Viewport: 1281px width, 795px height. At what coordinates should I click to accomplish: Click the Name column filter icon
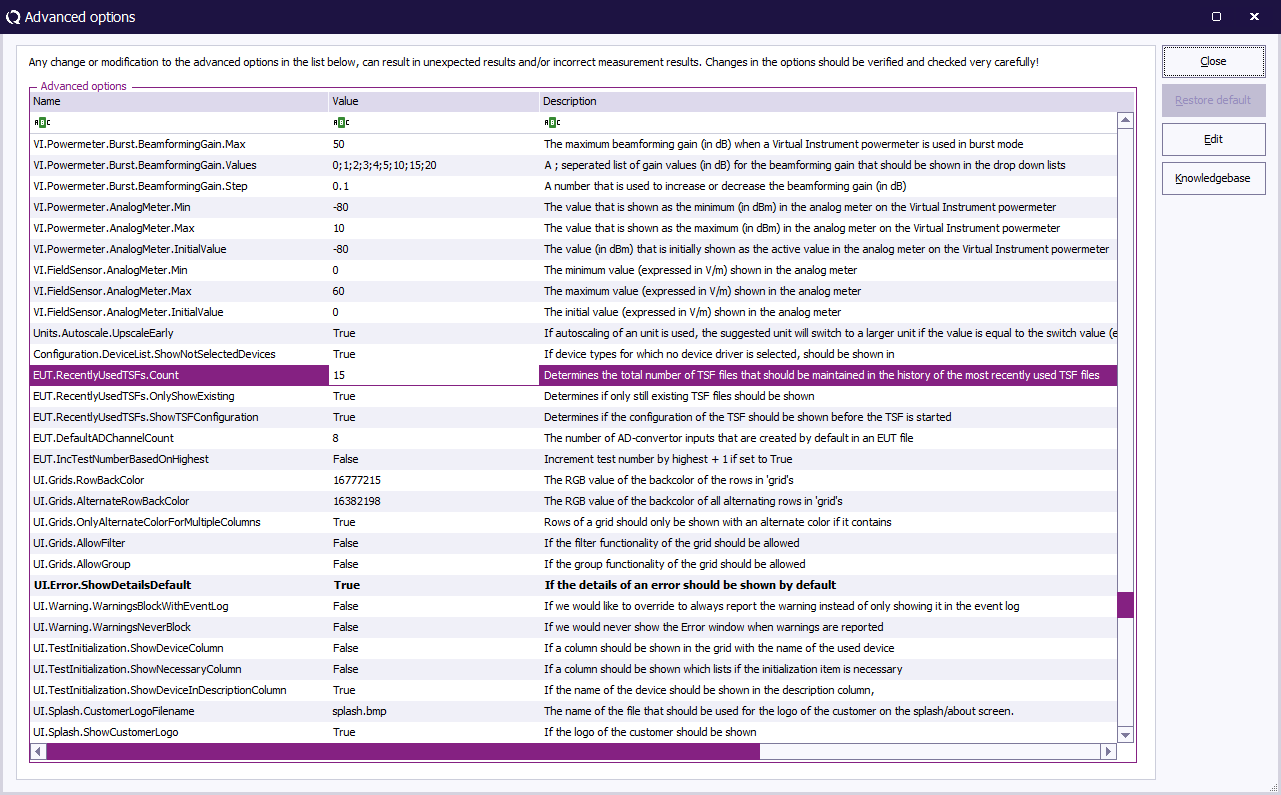pos(40,122)
